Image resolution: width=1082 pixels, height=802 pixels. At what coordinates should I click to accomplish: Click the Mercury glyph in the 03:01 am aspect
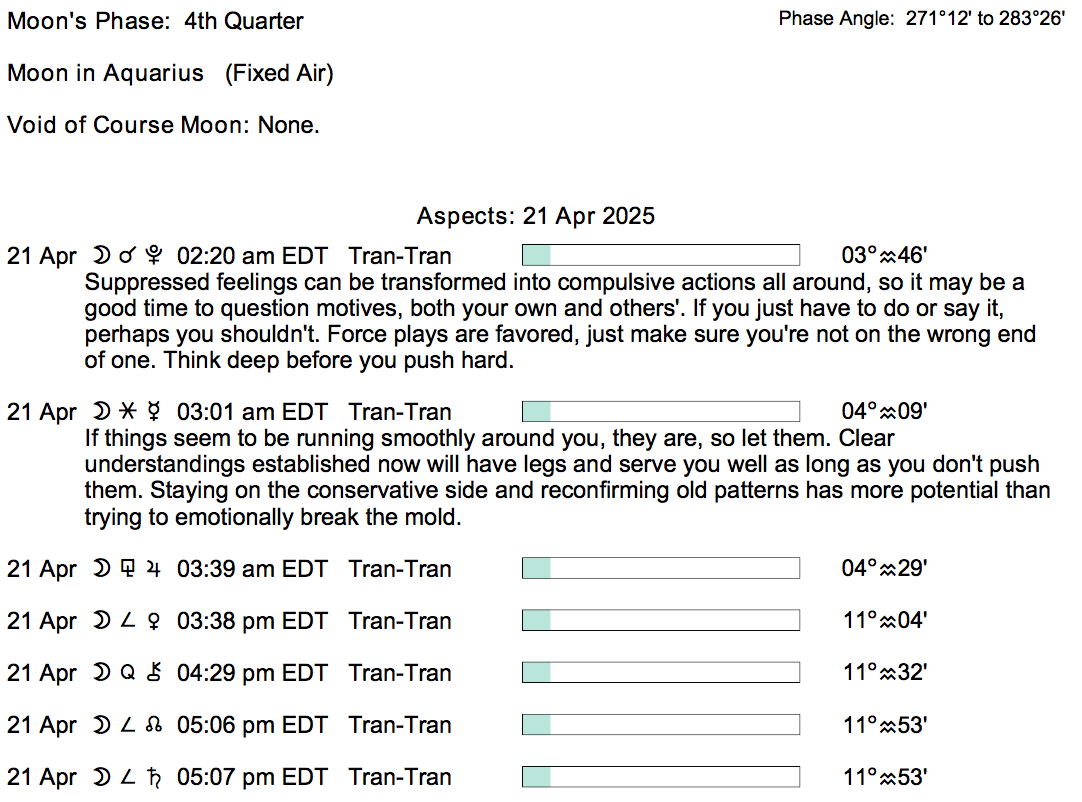(153, 412)
